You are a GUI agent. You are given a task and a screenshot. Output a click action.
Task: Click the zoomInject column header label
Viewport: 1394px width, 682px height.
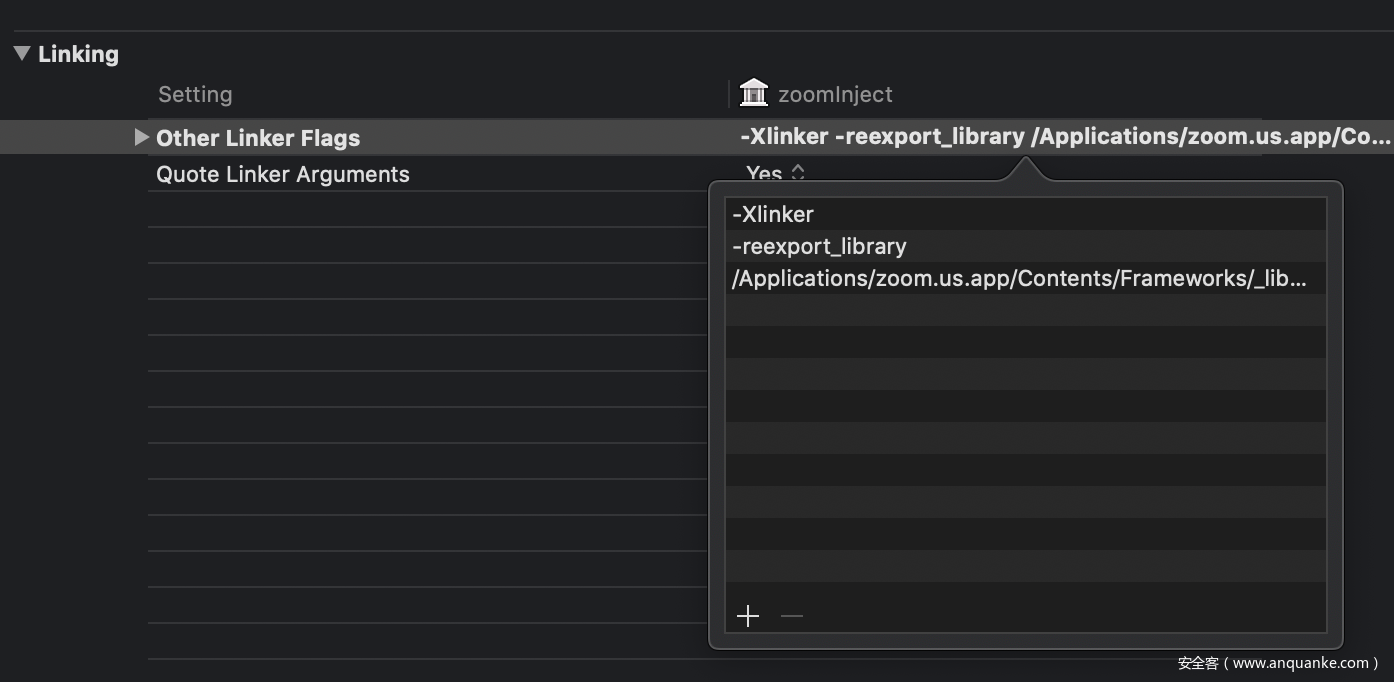pos(835,94)
